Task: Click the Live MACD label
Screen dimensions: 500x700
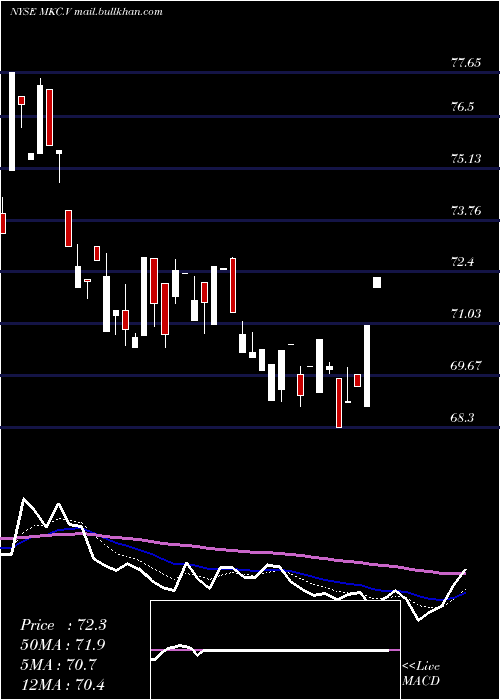Action: (421, 673)
